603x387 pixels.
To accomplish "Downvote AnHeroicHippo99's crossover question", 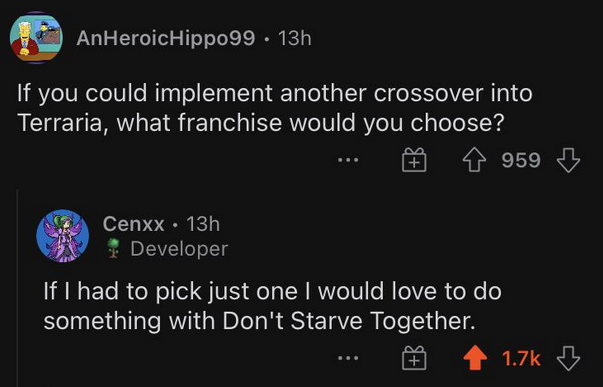I will coord(568,160).
